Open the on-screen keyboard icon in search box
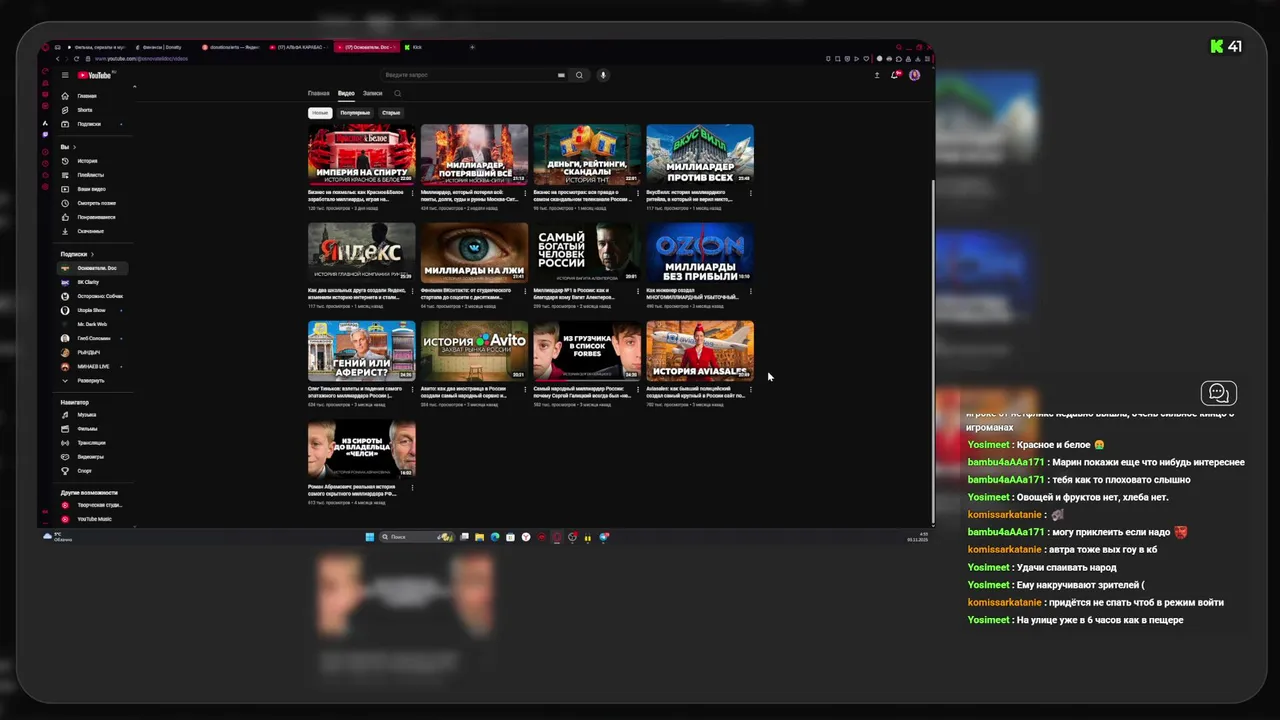The height and width of the screenshot is (720, 1280). coord(561,75)
